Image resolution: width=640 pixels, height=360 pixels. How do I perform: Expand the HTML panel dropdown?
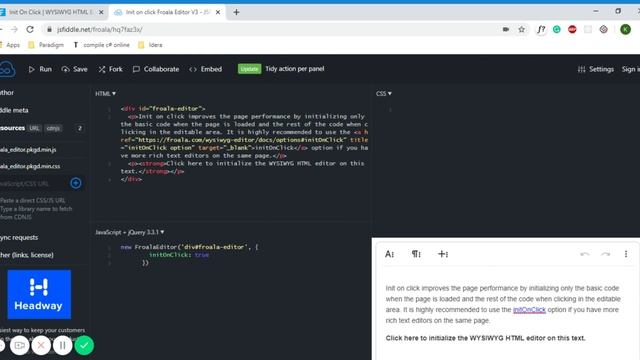click(105, 93)
